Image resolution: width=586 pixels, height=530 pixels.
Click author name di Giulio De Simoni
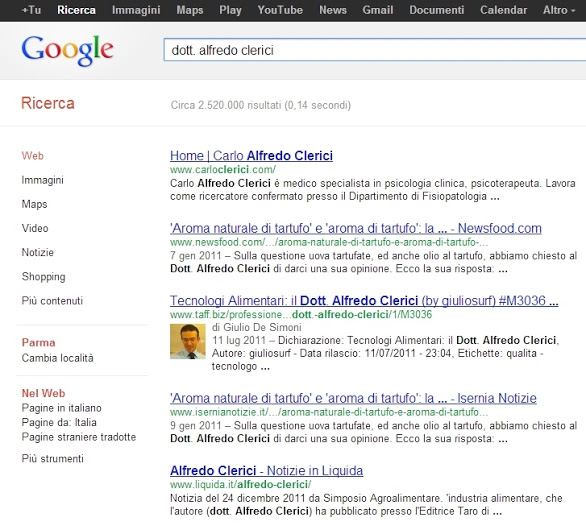pyautogui.click(x=257, y=327)
